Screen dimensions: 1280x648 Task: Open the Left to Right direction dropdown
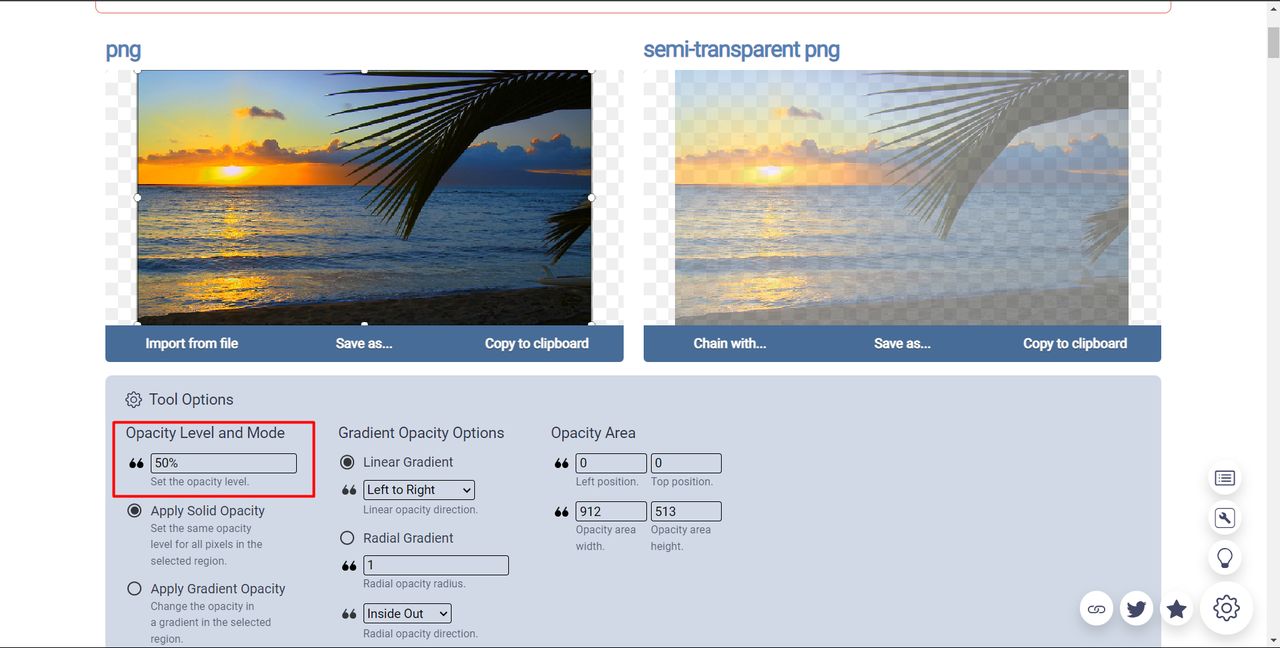click(419, 490)
